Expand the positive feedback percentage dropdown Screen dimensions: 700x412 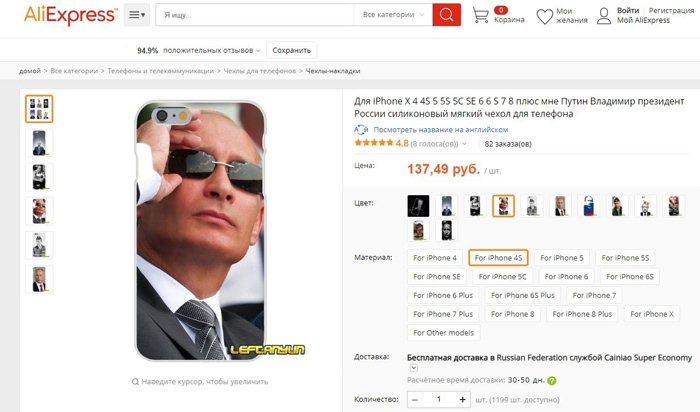click(x=199, y=50)
